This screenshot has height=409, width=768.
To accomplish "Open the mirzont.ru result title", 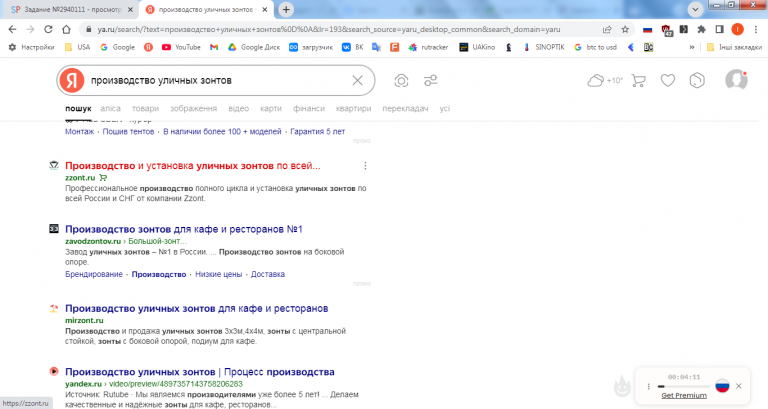I will tap(196, 308).
